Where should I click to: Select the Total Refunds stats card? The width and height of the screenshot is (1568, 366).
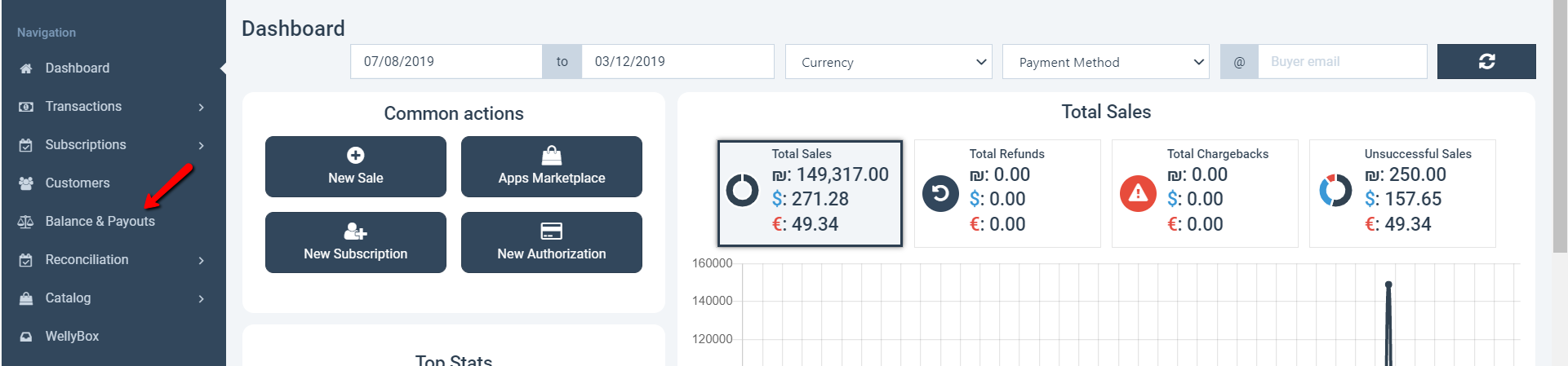[x=1007, y=193]
